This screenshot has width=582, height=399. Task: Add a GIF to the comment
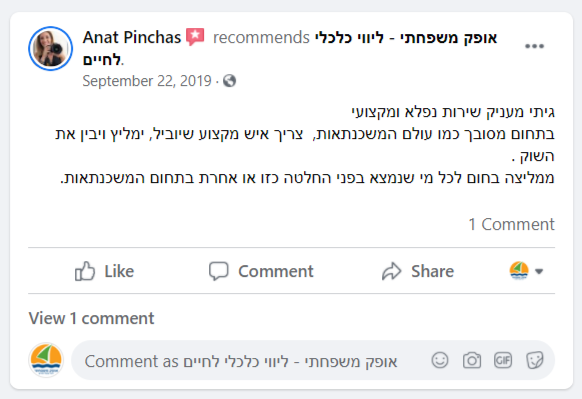pyautogui.click(x=503, y=360)
